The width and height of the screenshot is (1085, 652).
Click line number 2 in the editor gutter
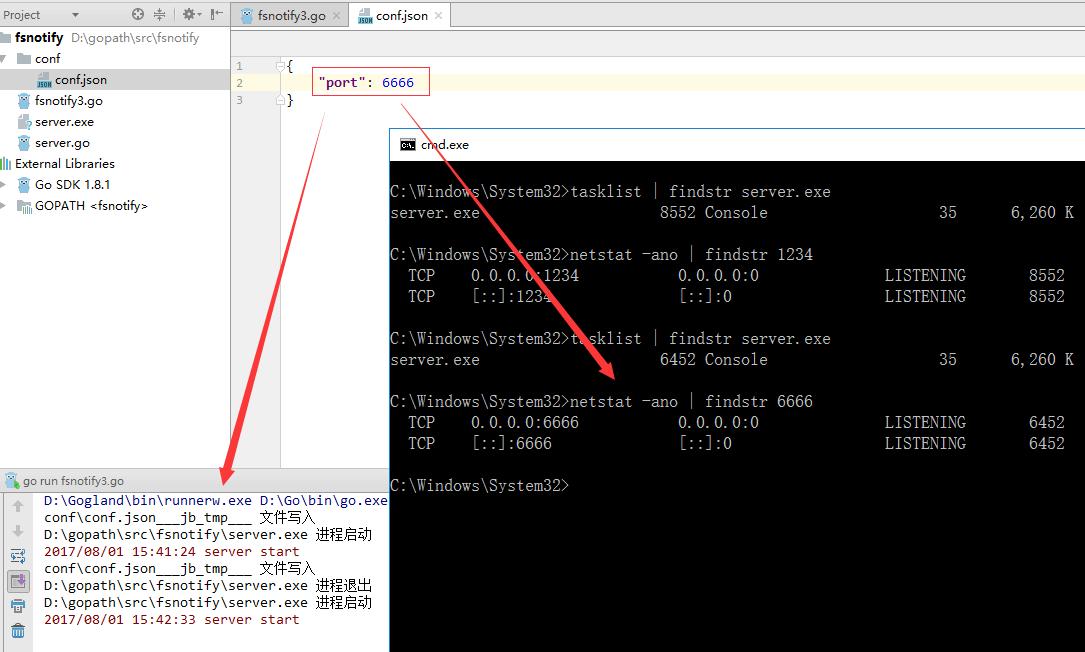[238, 82]
